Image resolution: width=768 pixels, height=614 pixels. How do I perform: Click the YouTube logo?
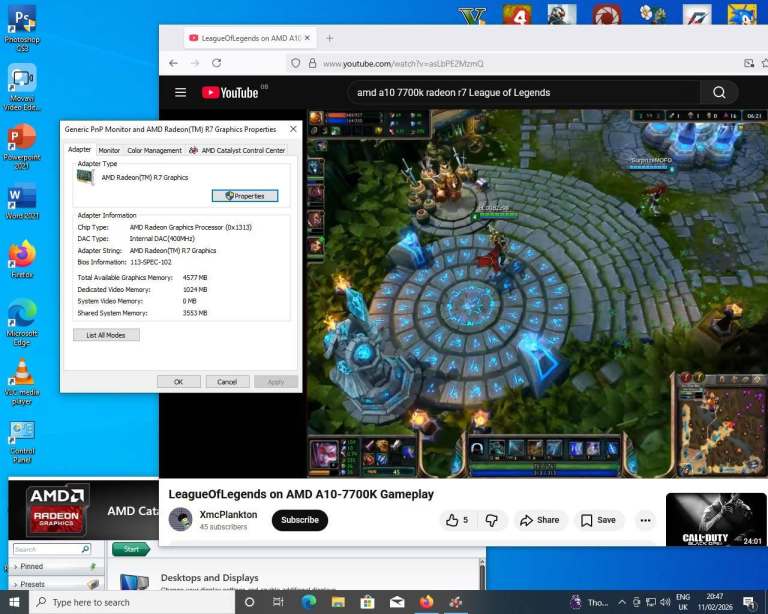point(231,93)
